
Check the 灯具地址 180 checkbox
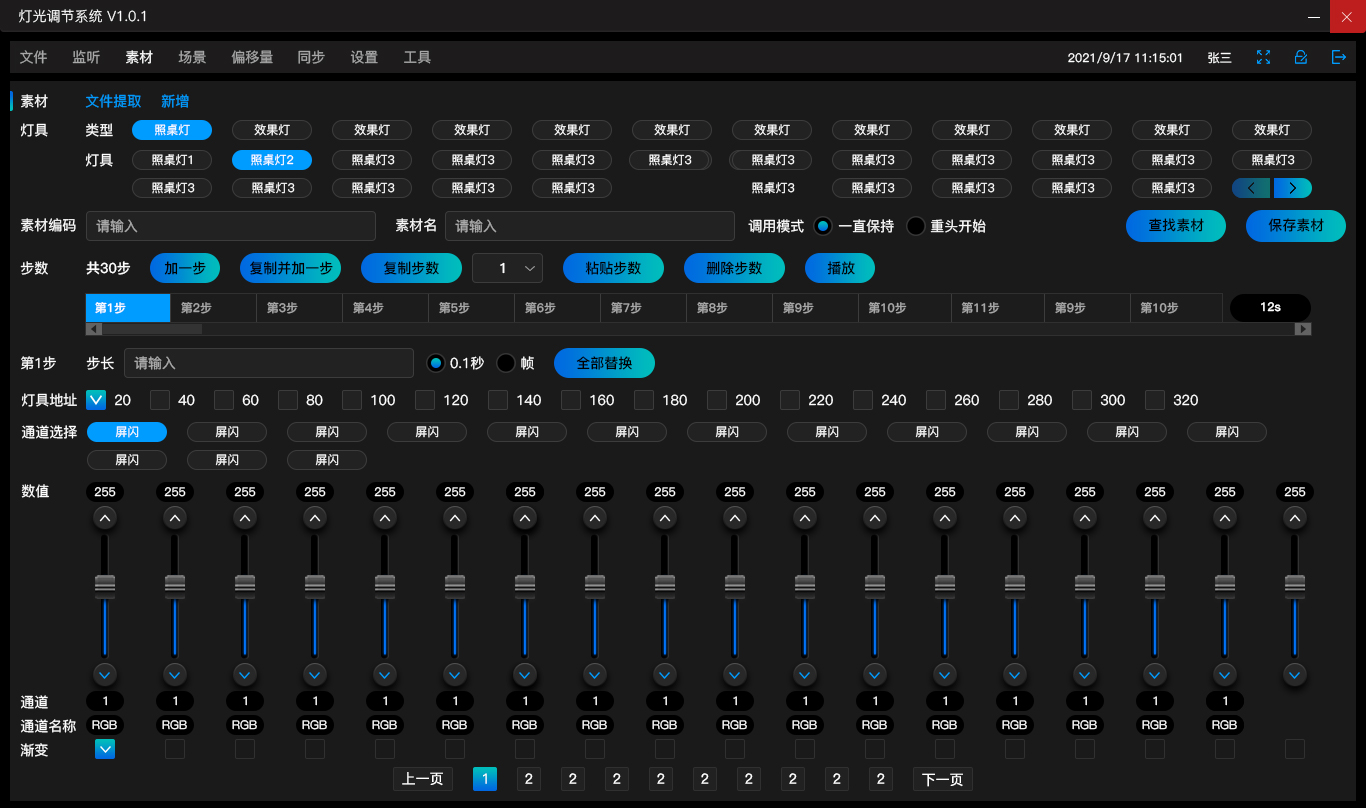click(x=644, y=400)
